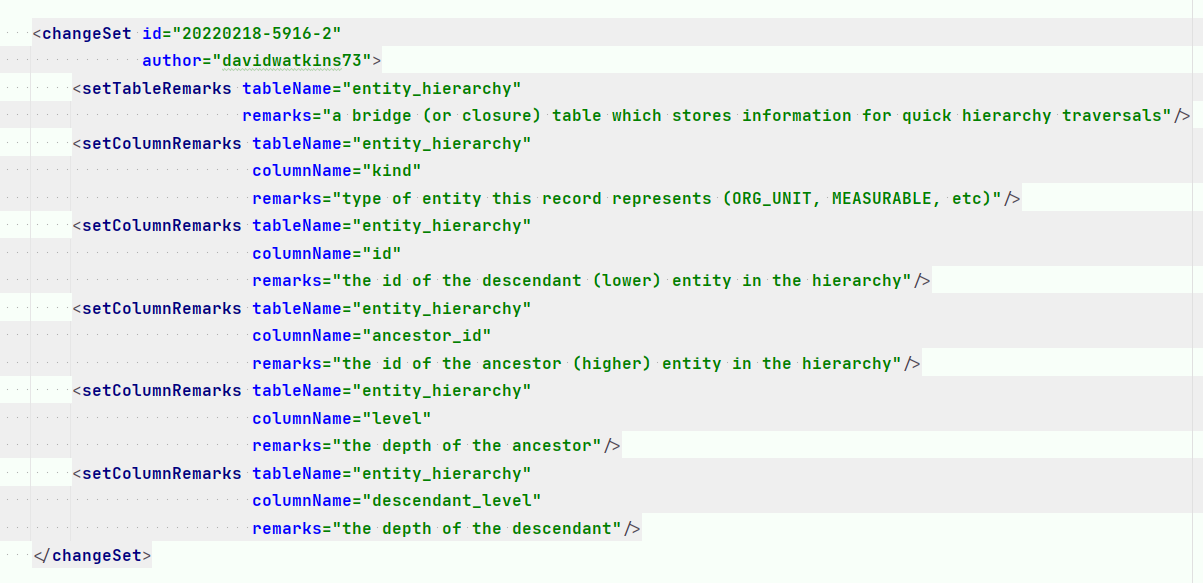
Task: Click the opening changeSet tag name
Action: 86,32
